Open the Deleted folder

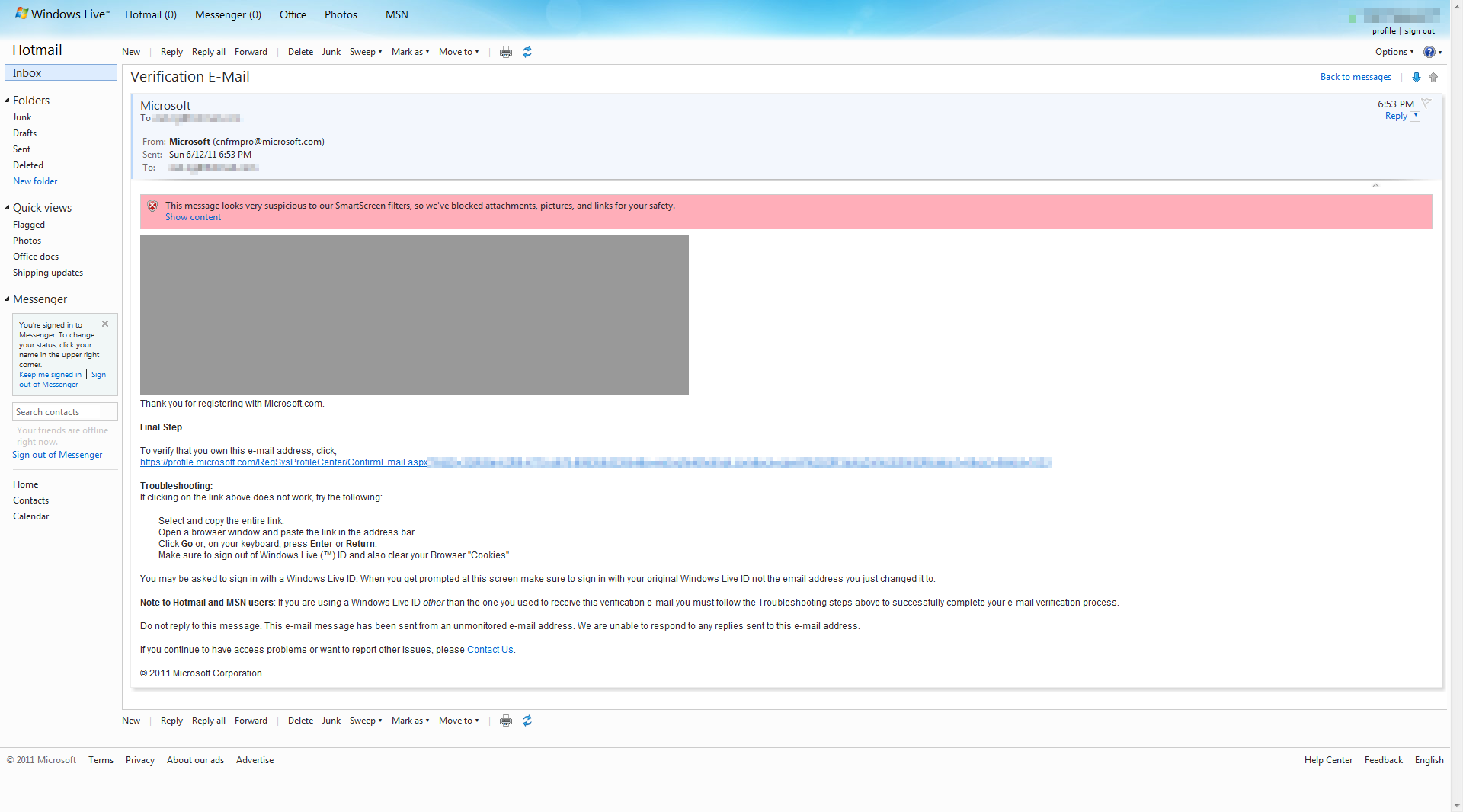click(x=28, y=165)
